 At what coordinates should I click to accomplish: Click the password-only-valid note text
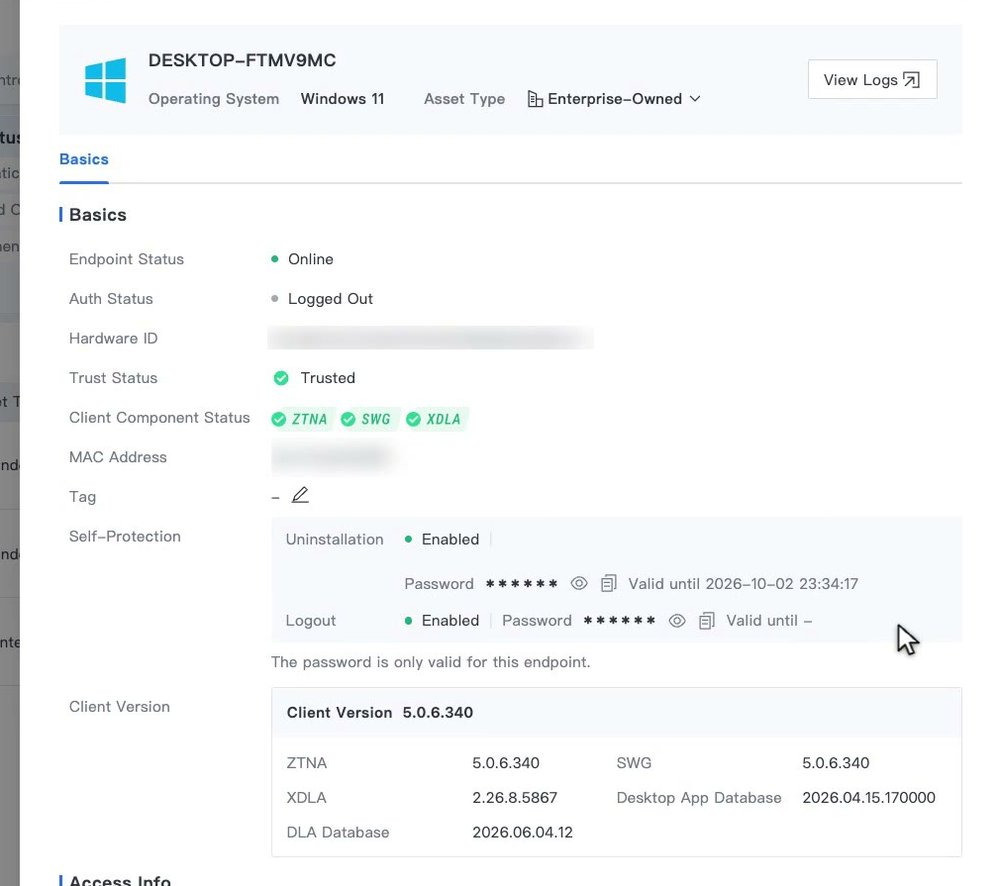click(430, 662)
